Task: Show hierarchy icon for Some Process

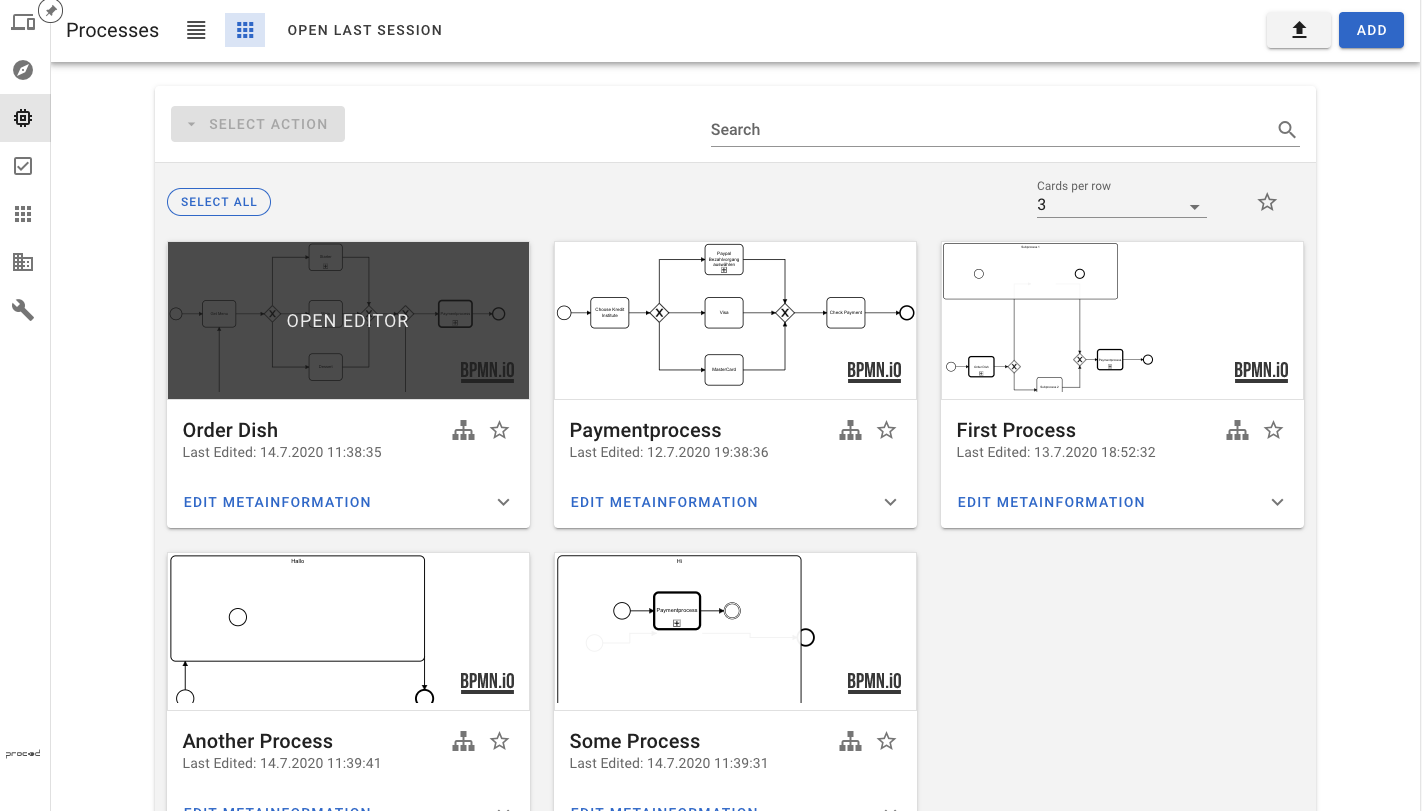Action: click(850, 742)
